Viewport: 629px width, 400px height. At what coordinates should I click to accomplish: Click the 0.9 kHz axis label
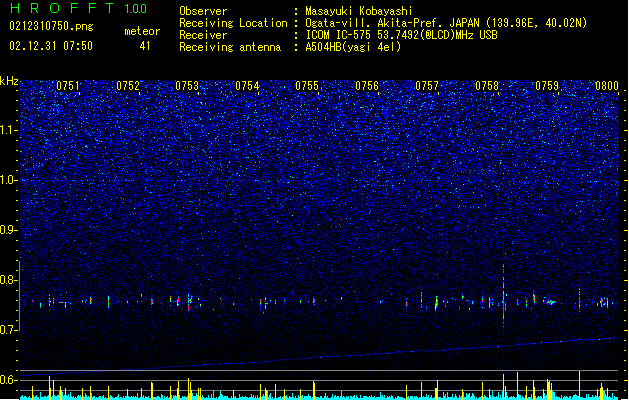point(9,230)
